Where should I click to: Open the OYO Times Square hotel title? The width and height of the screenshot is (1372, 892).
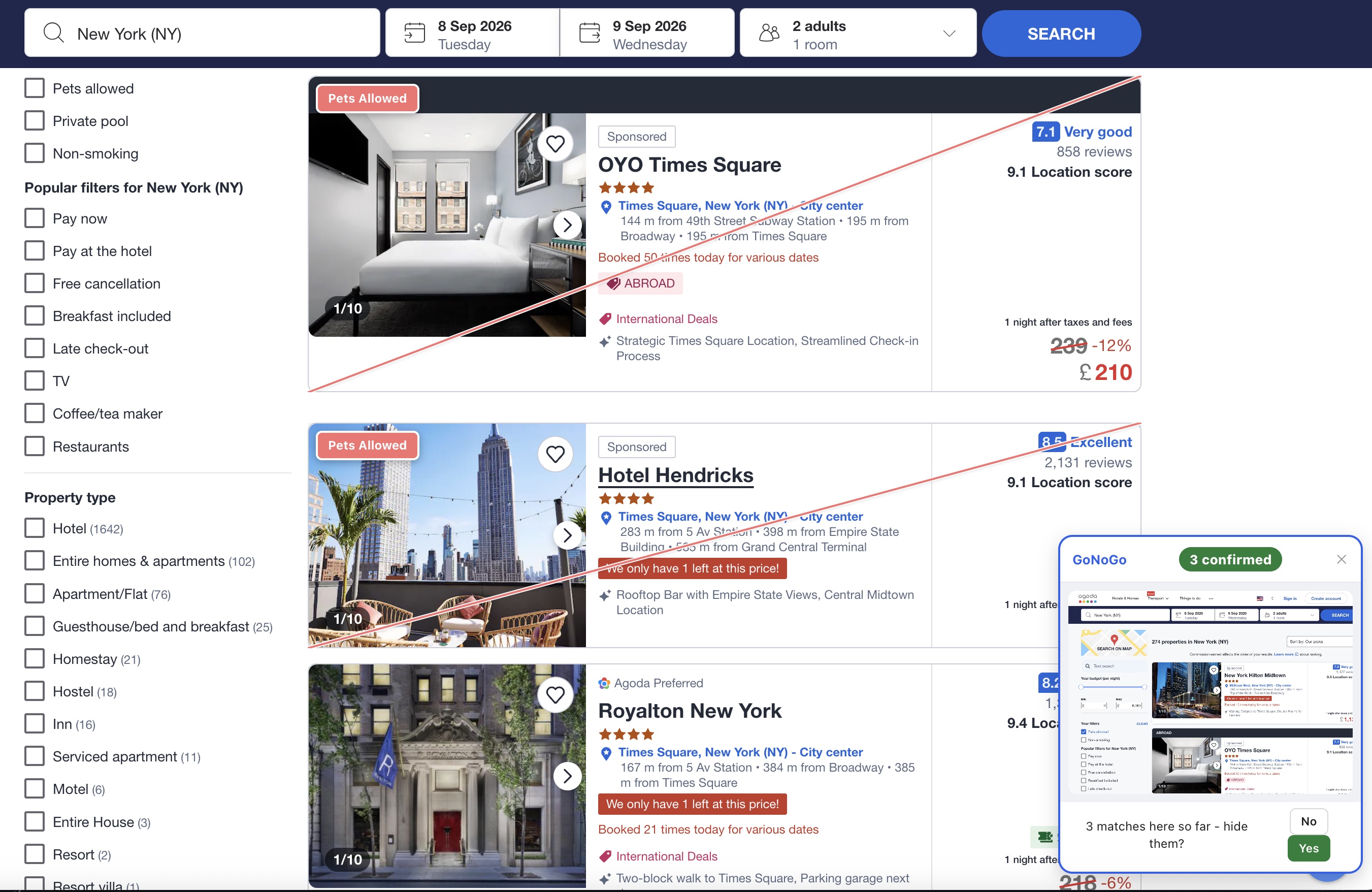point(690,165)
